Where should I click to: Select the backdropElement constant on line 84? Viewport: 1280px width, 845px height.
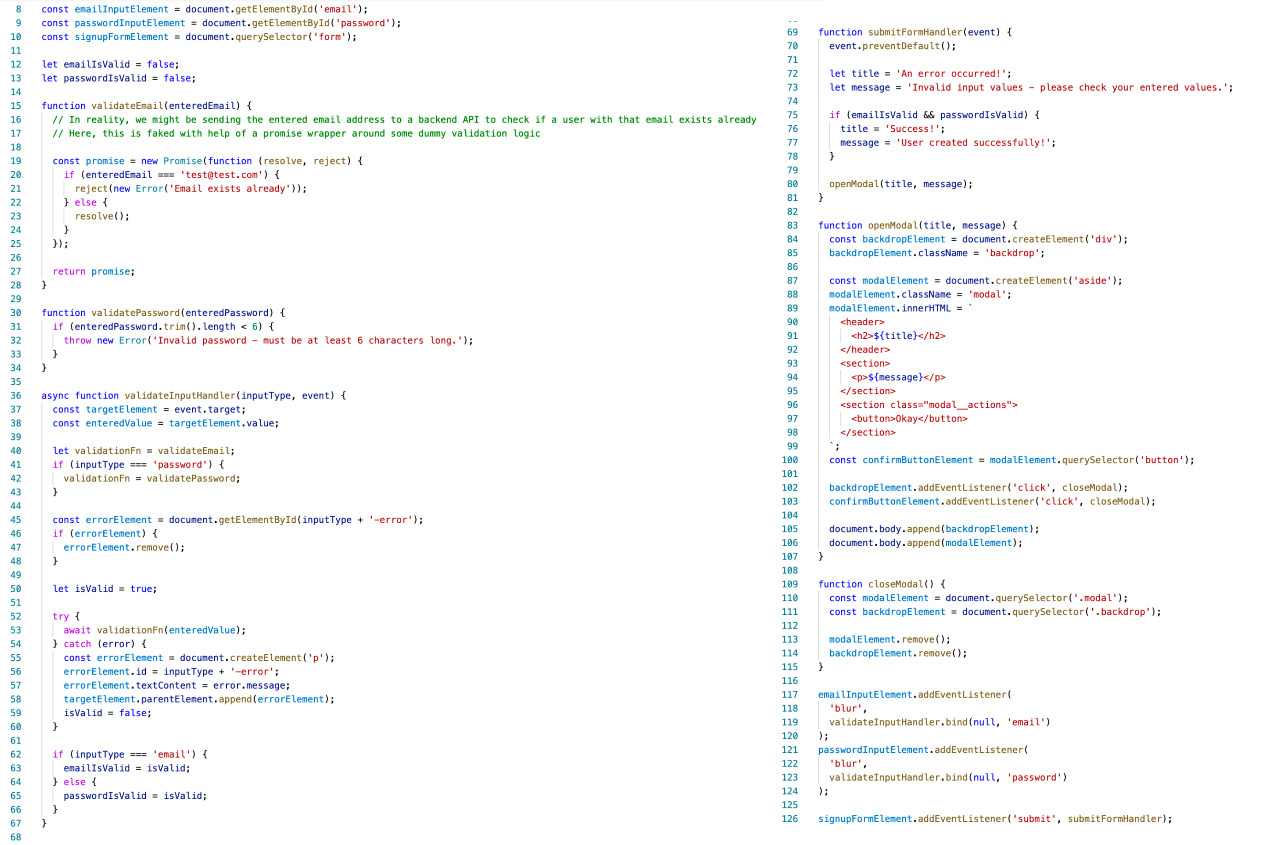coord(901,238)
